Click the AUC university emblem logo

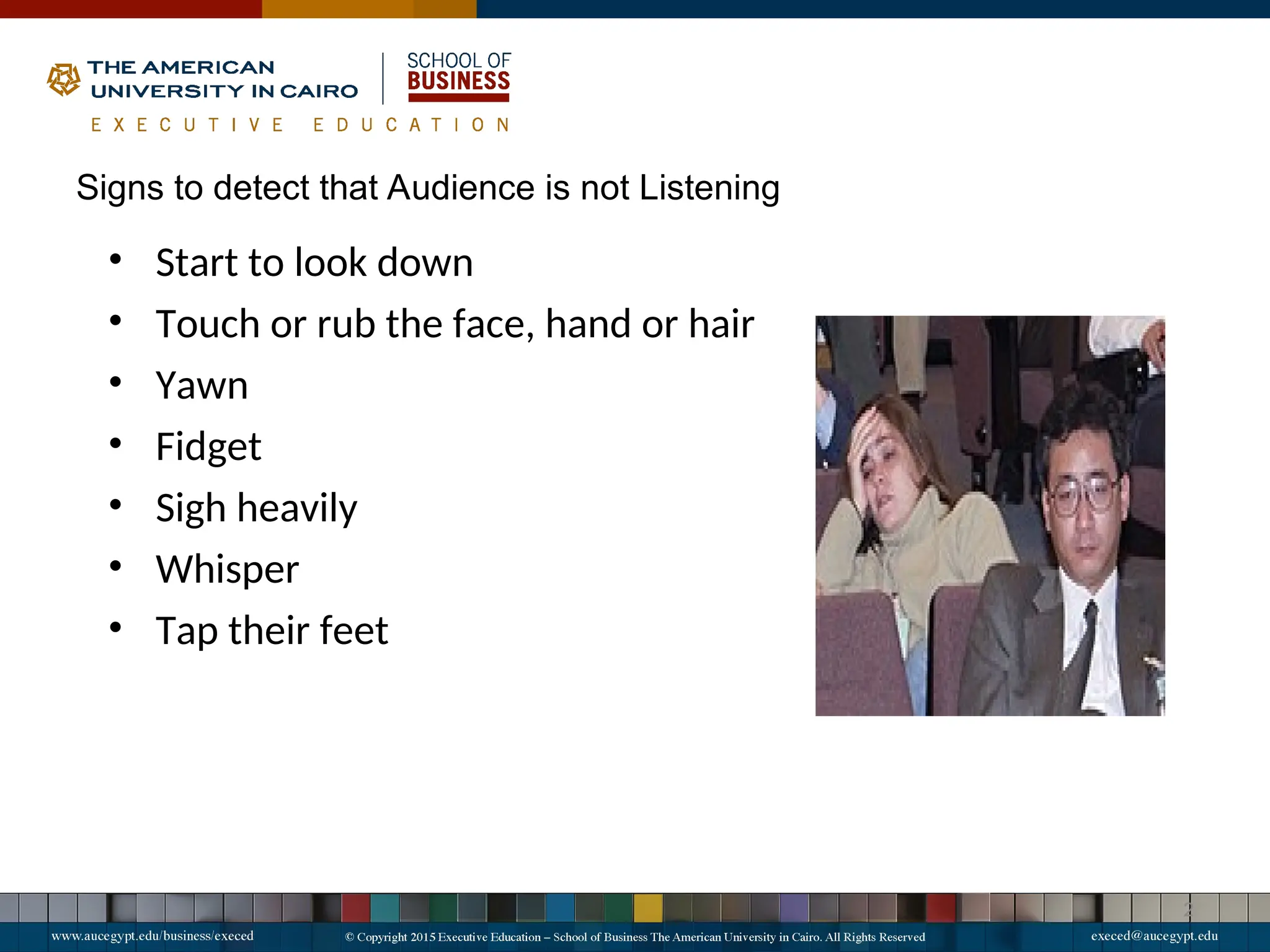click(64, 79)
